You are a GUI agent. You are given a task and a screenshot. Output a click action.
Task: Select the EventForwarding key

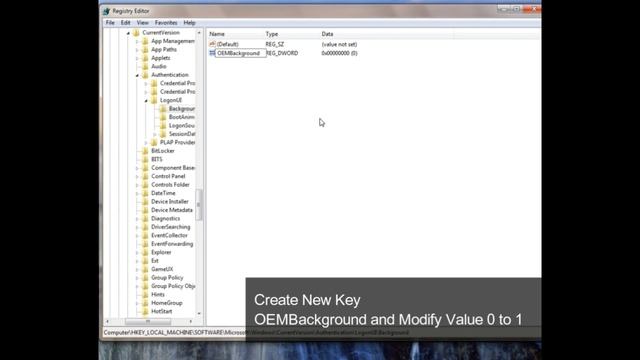pyautogui.click(x=172, y=244)
